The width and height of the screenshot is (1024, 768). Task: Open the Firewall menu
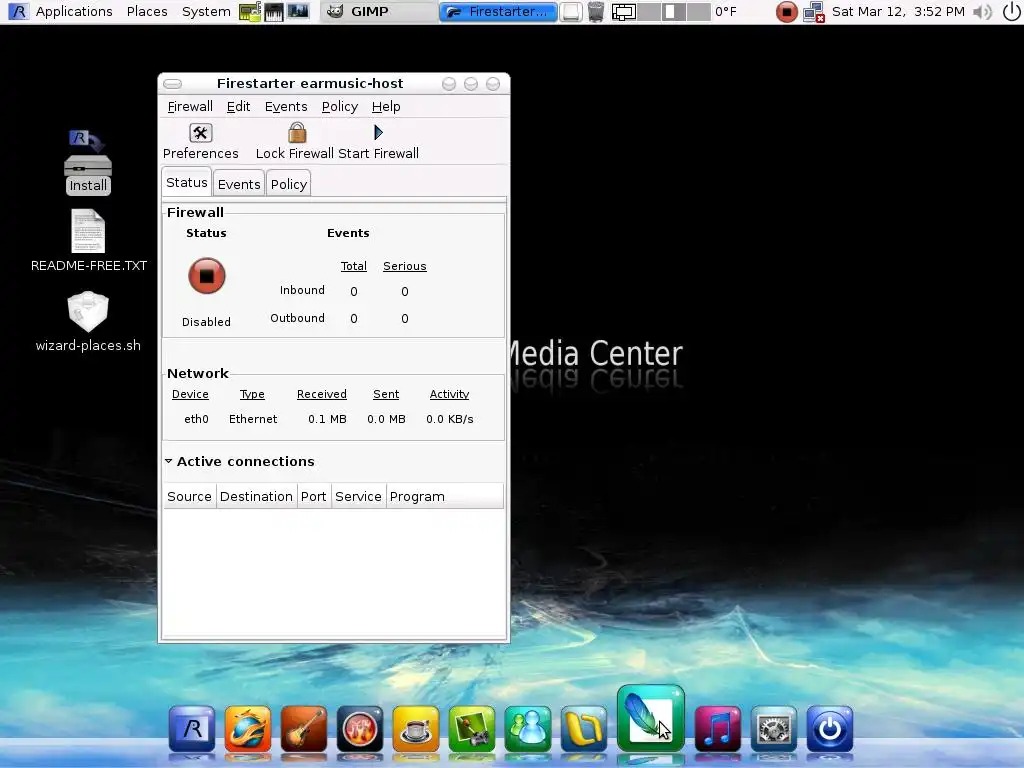coord(190,106)
